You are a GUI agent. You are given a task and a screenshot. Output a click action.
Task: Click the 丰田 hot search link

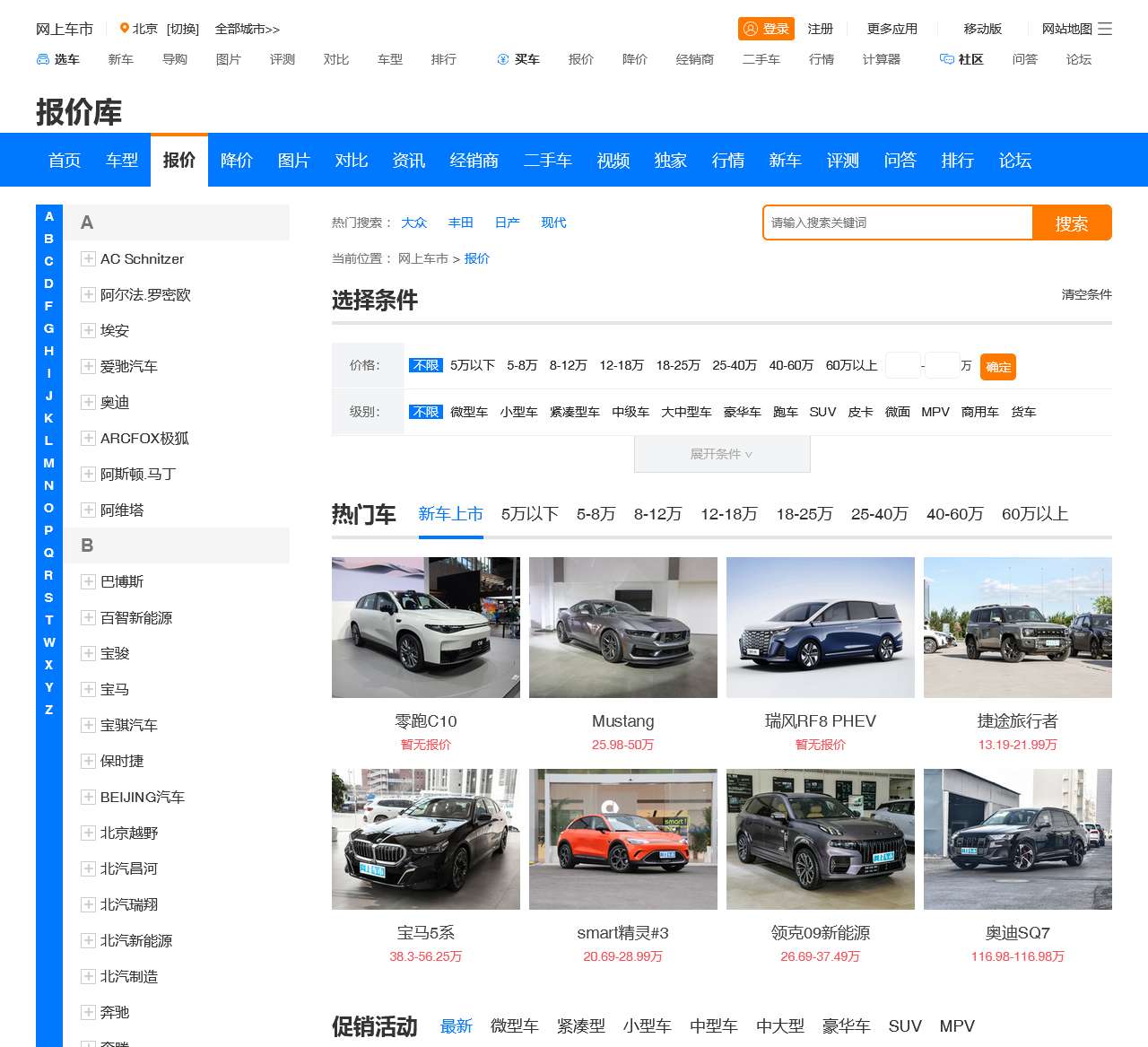click(461, 222)
